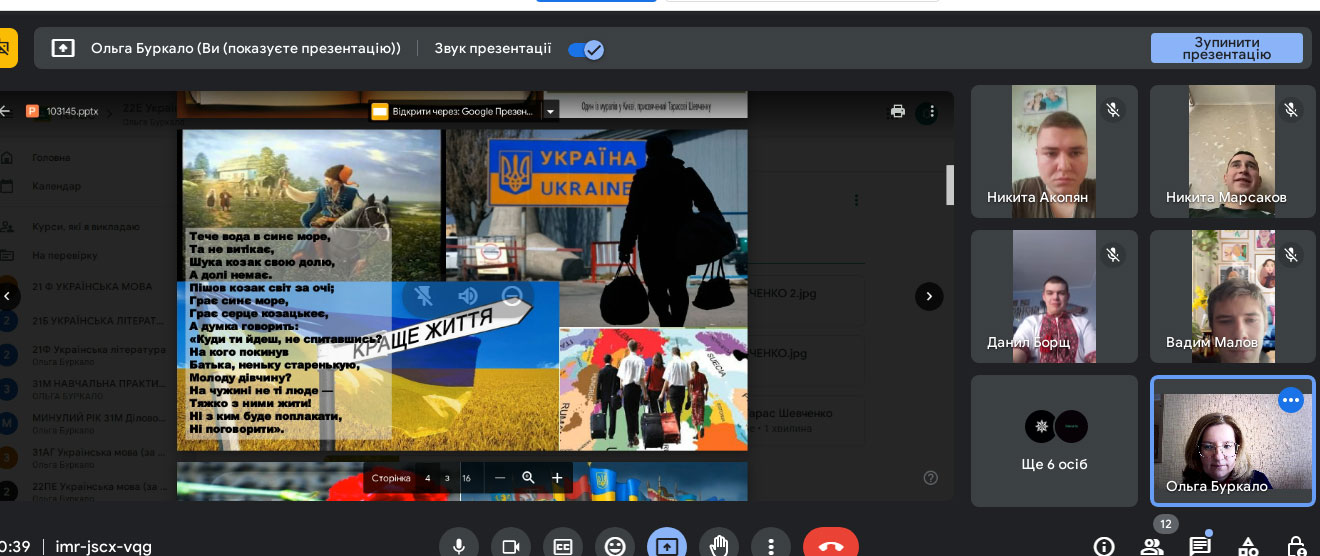
Task: Open meeting details info icon
Action: (x=1104, y=546)
